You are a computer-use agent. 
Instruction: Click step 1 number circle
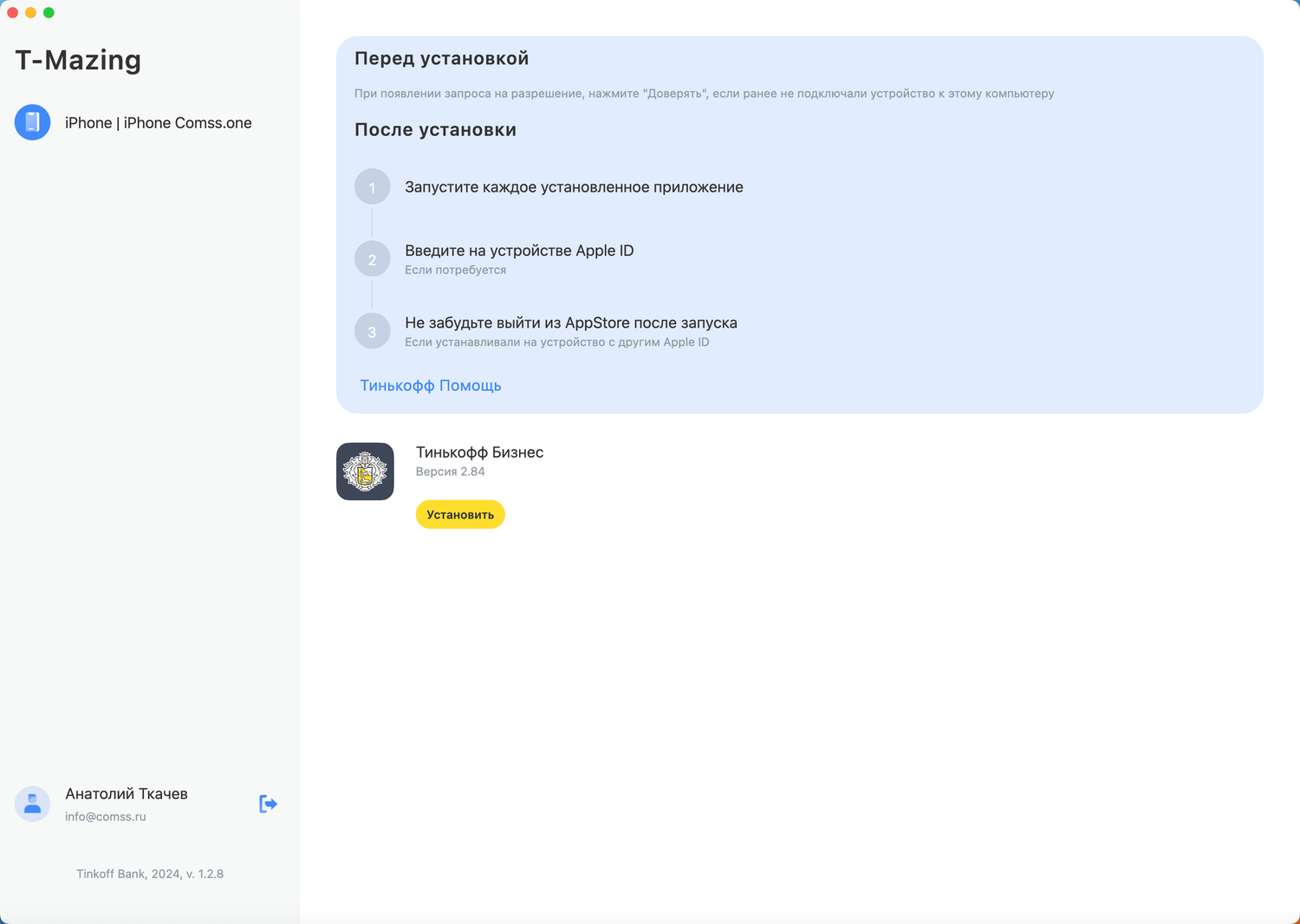(373, 187)
